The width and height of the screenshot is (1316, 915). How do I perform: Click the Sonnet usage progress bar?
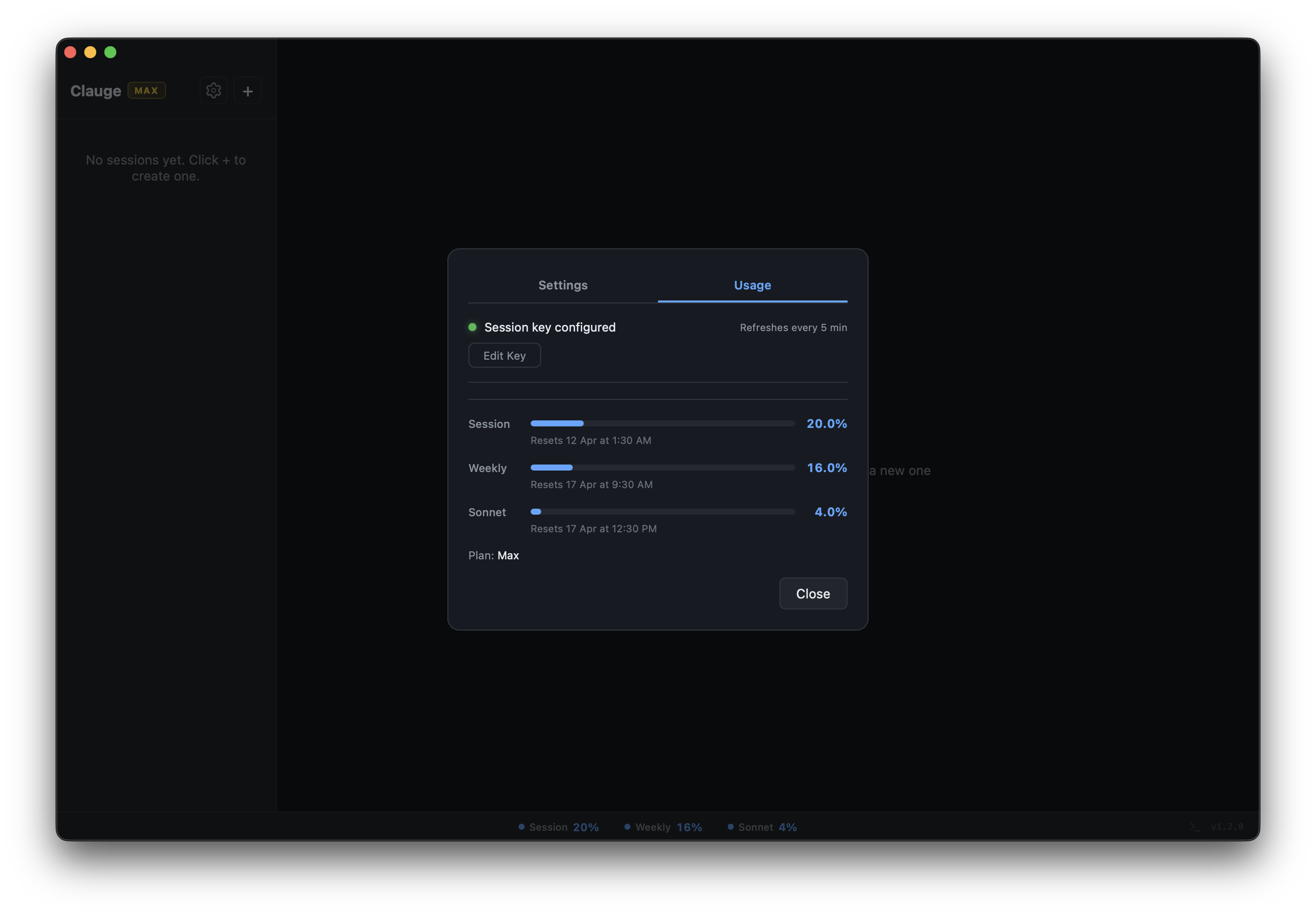[x=662, y=512]
